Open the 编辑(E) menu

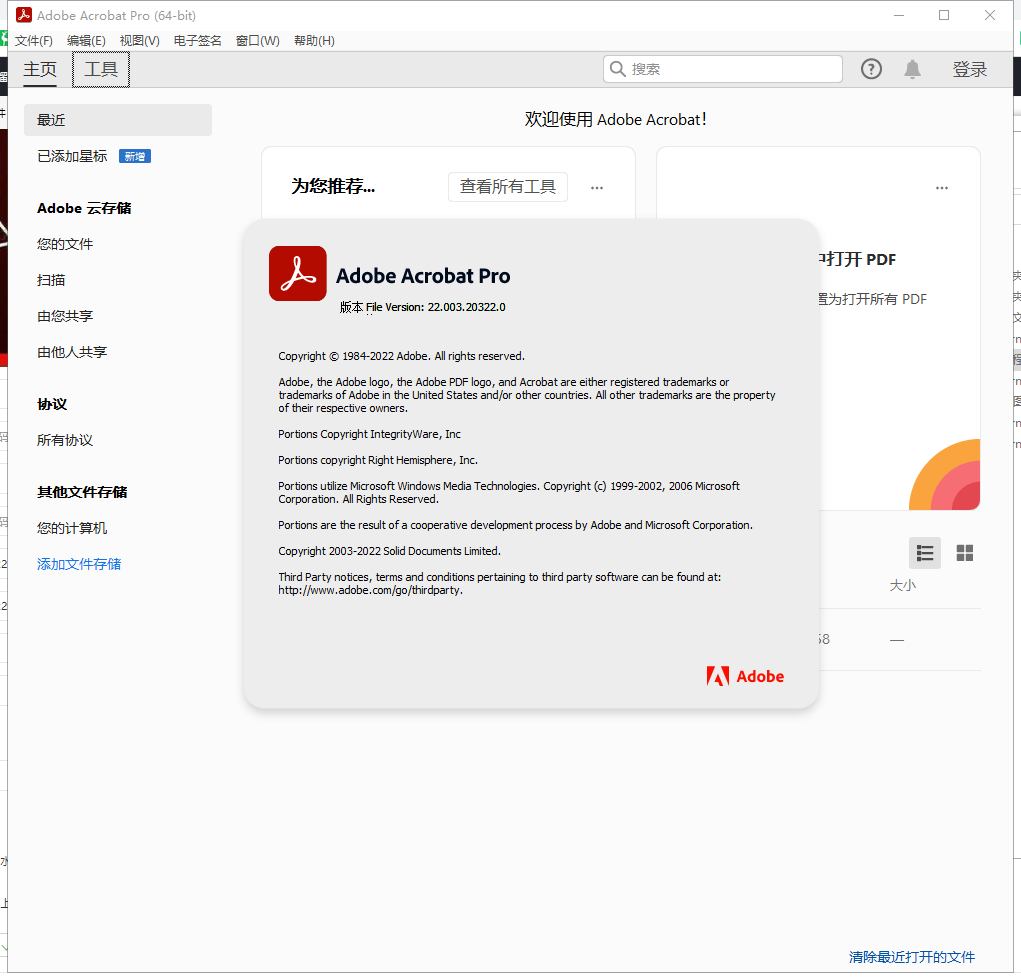[86, 41]
